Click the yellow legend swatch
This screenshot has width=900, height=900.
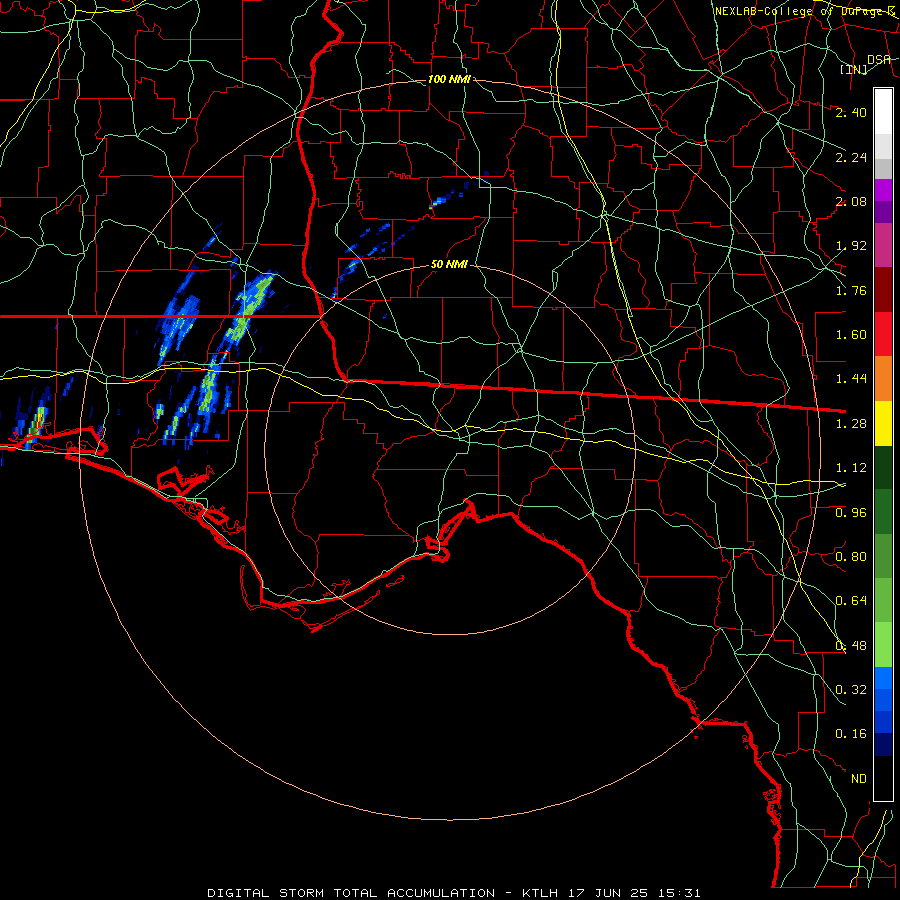[x=883, y=423]
